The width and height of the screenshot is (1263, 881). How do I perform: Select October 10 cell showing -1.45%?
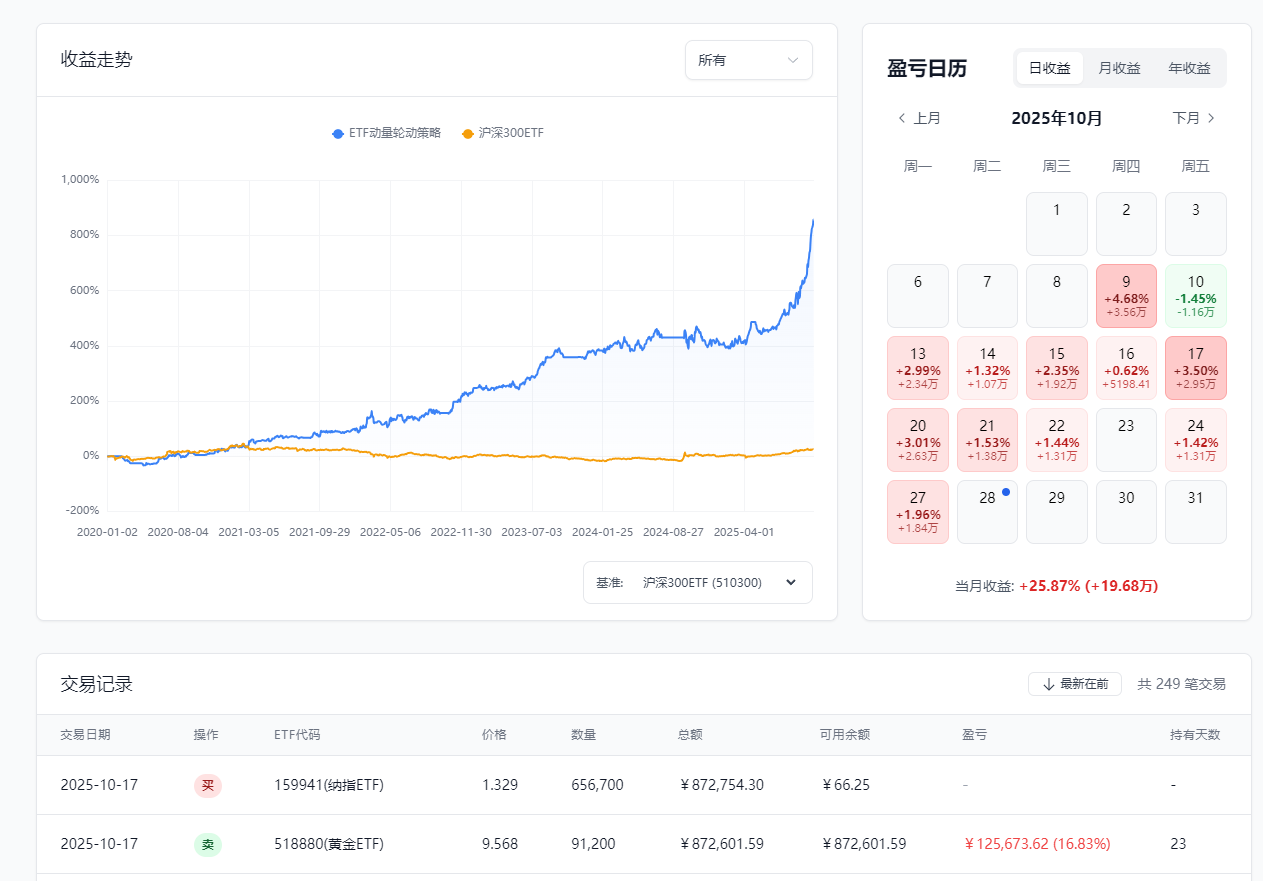pyautogui.click(x=1195, y=296)
